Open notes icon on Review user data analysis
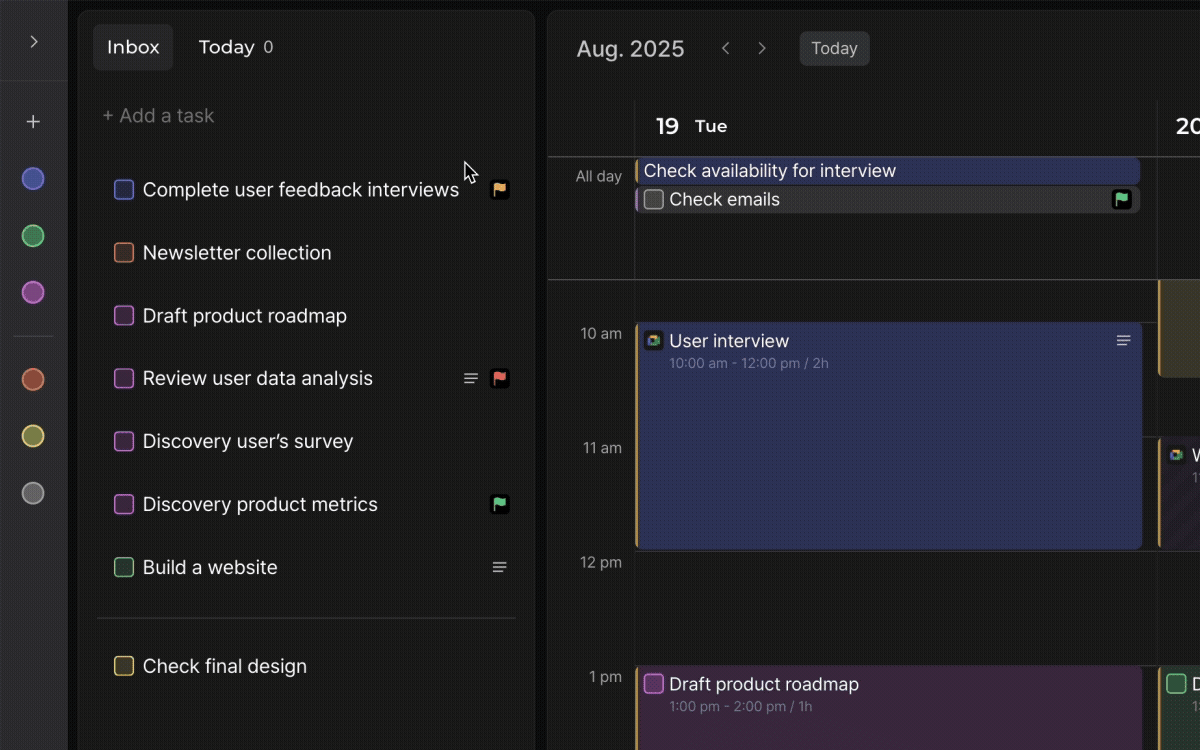The image size is (1200, 750). click(x=471, y=379)
